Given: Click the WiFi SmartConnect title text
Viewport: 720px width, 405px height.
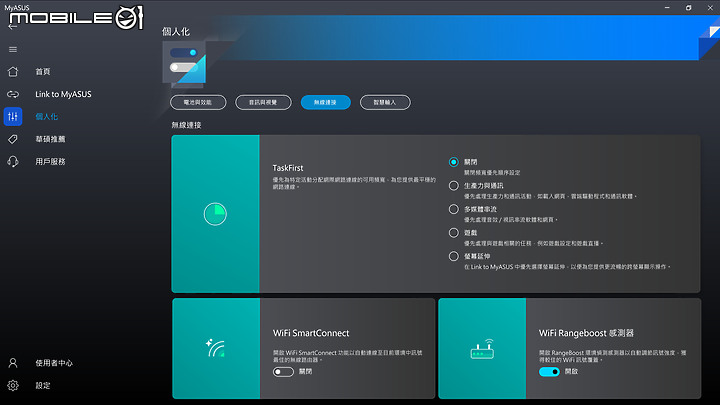Looking at the screenshot, I should pyautogui.click(x=311, y=333).
